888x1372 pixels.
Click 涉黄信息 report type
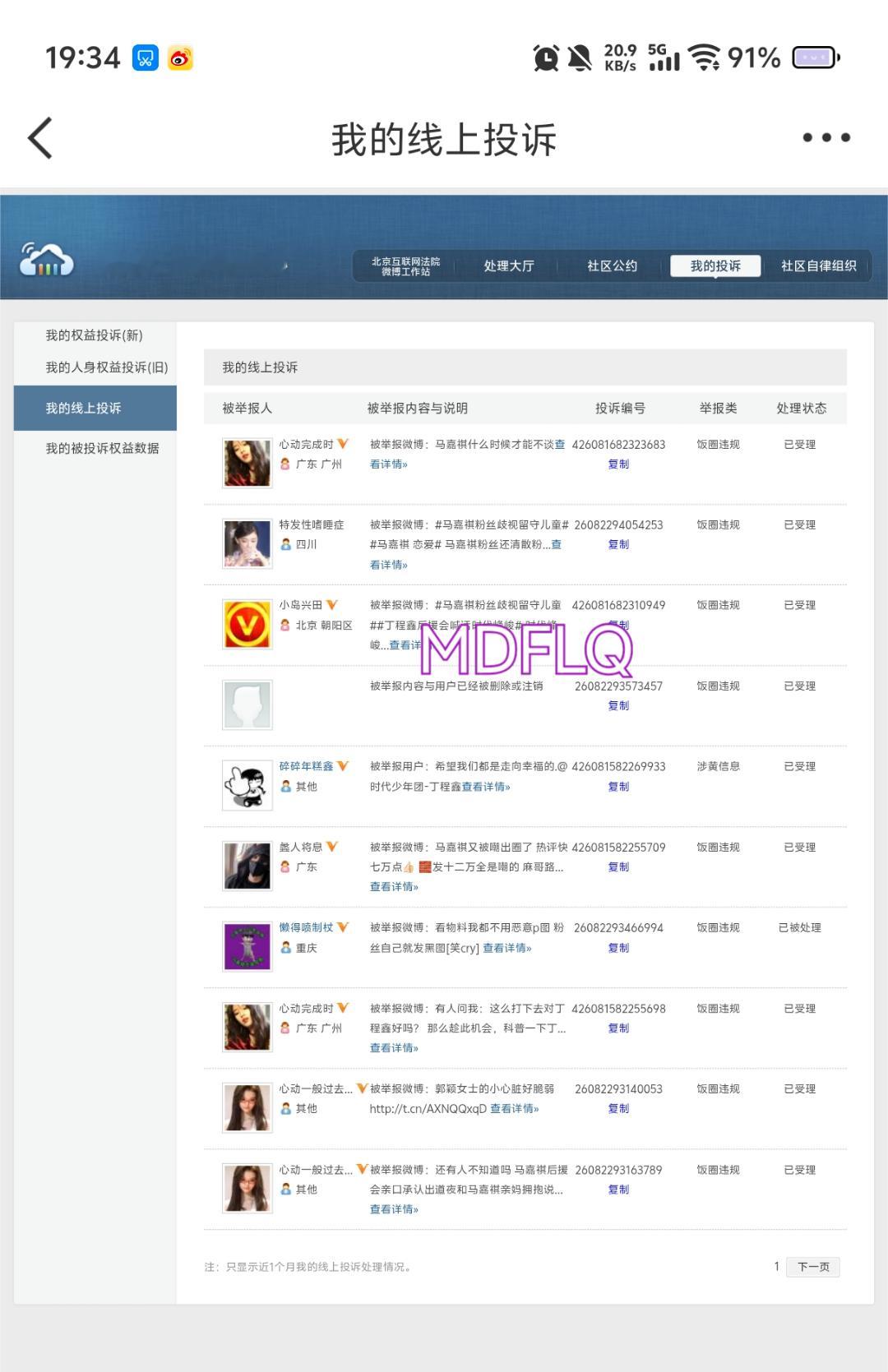719,766
